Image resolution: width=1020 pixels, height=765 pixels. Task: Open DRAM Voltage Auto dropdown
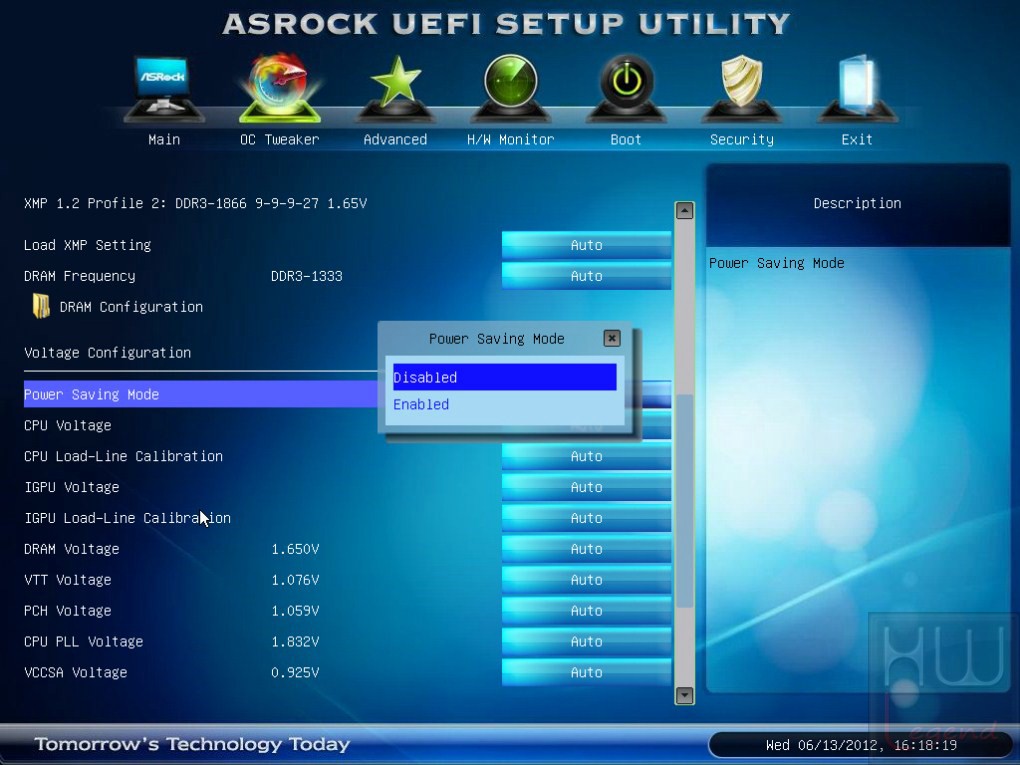tap(586, 549)
